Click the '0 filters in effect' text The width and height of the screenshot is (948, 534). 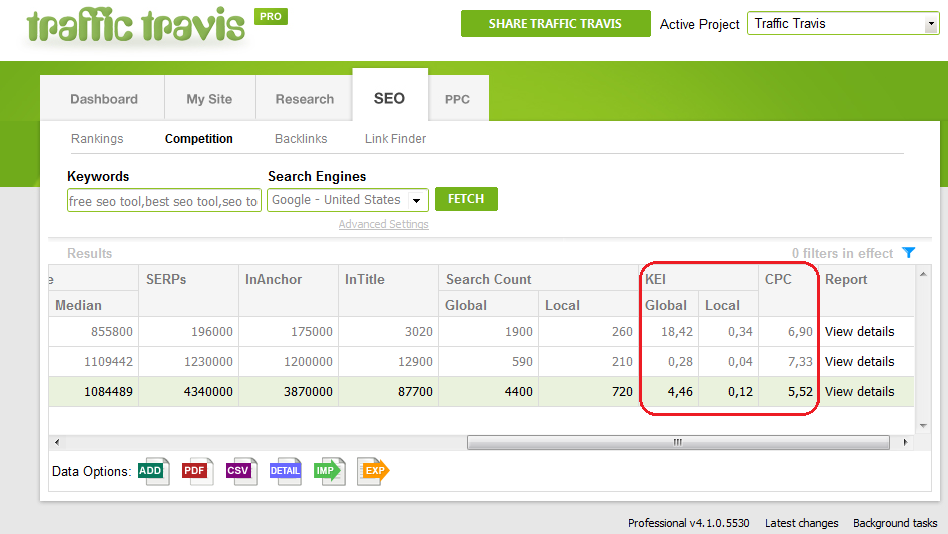point(842,253)
